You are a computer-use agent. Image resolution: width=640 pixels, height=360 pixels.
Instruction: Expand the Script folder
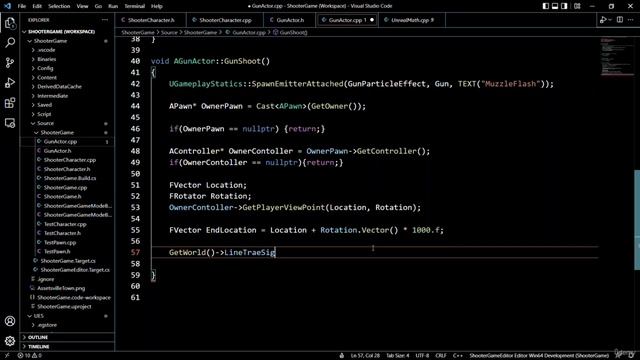coord(44,114)
